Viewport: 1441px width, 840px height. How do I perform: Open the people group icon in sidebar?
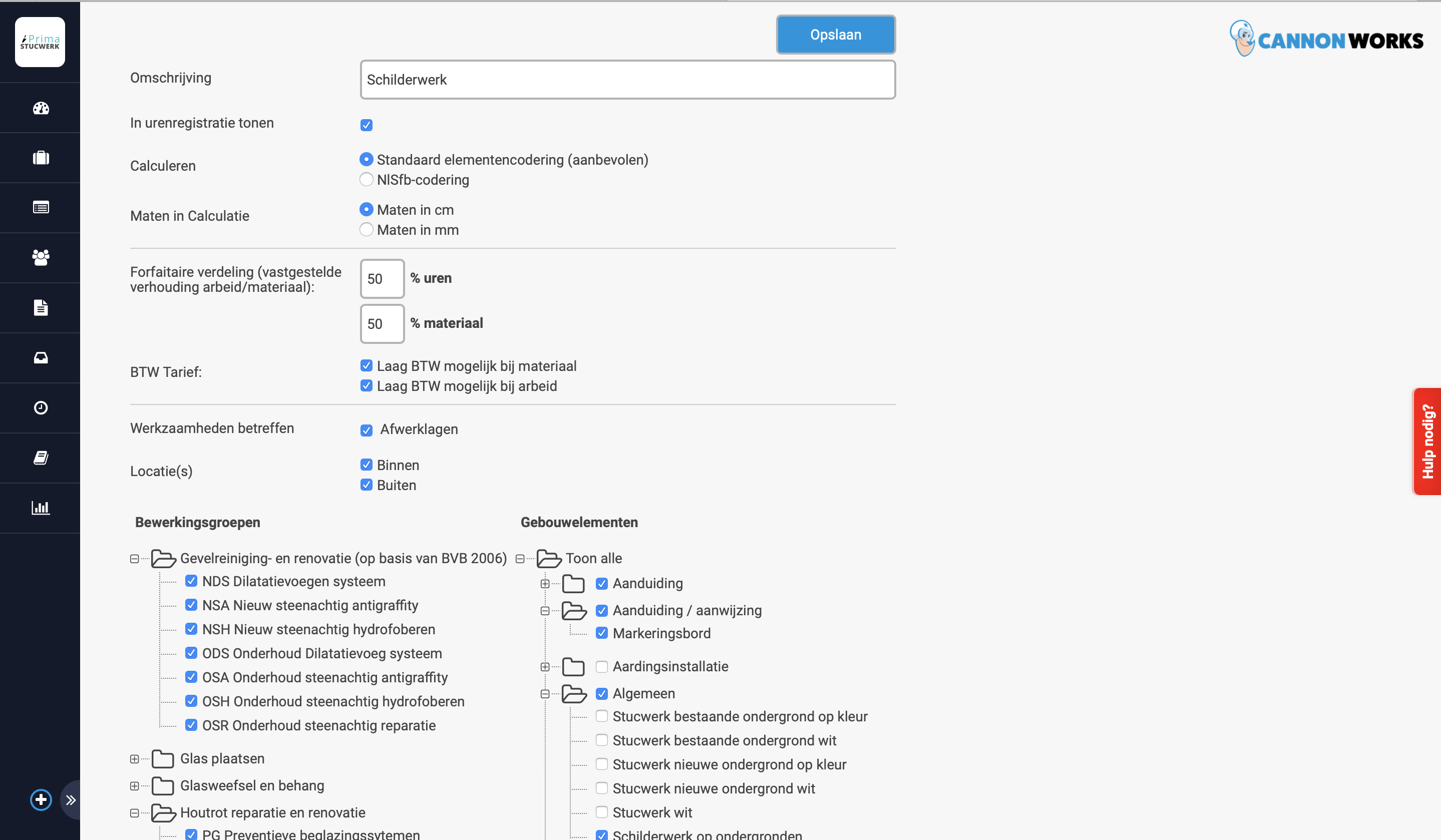[x=41, y=258]
